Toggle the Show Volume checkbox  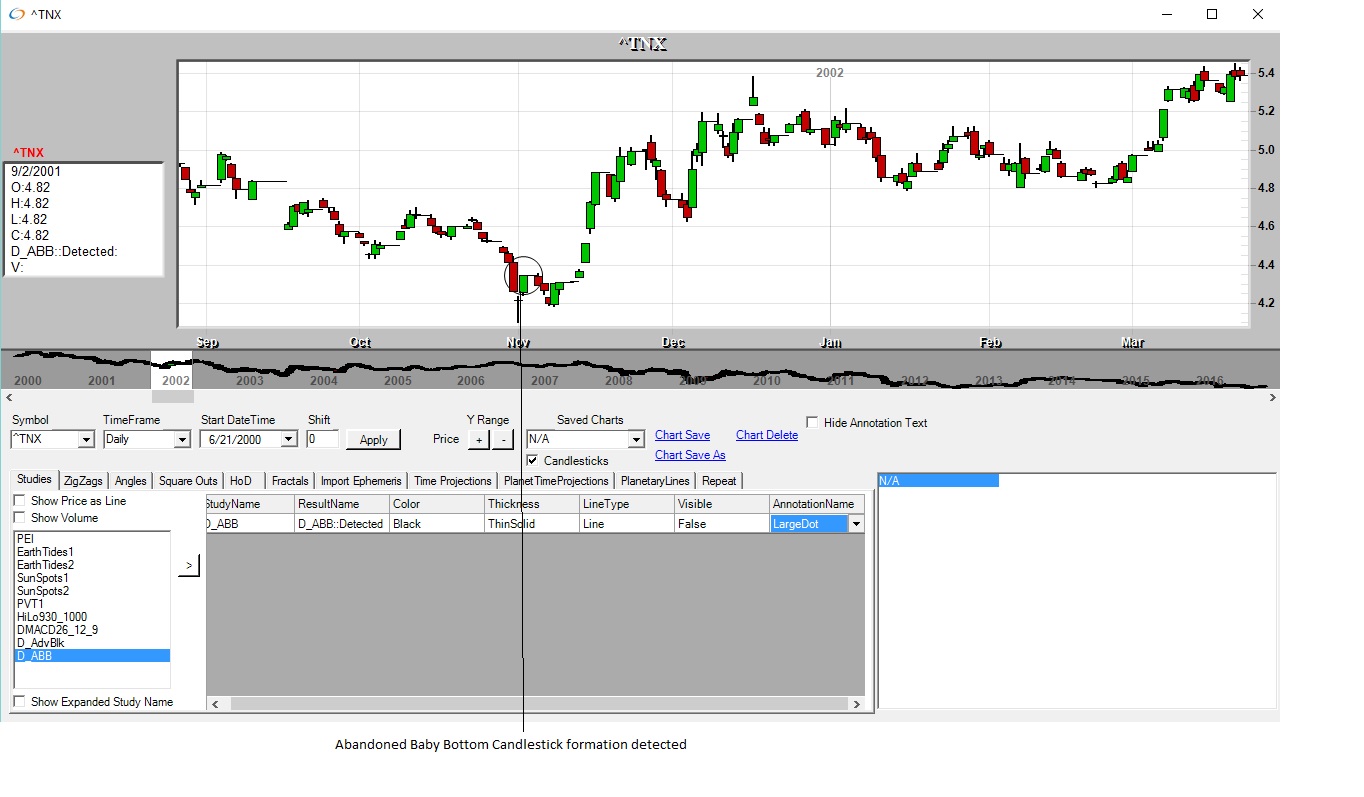(19, 518)
